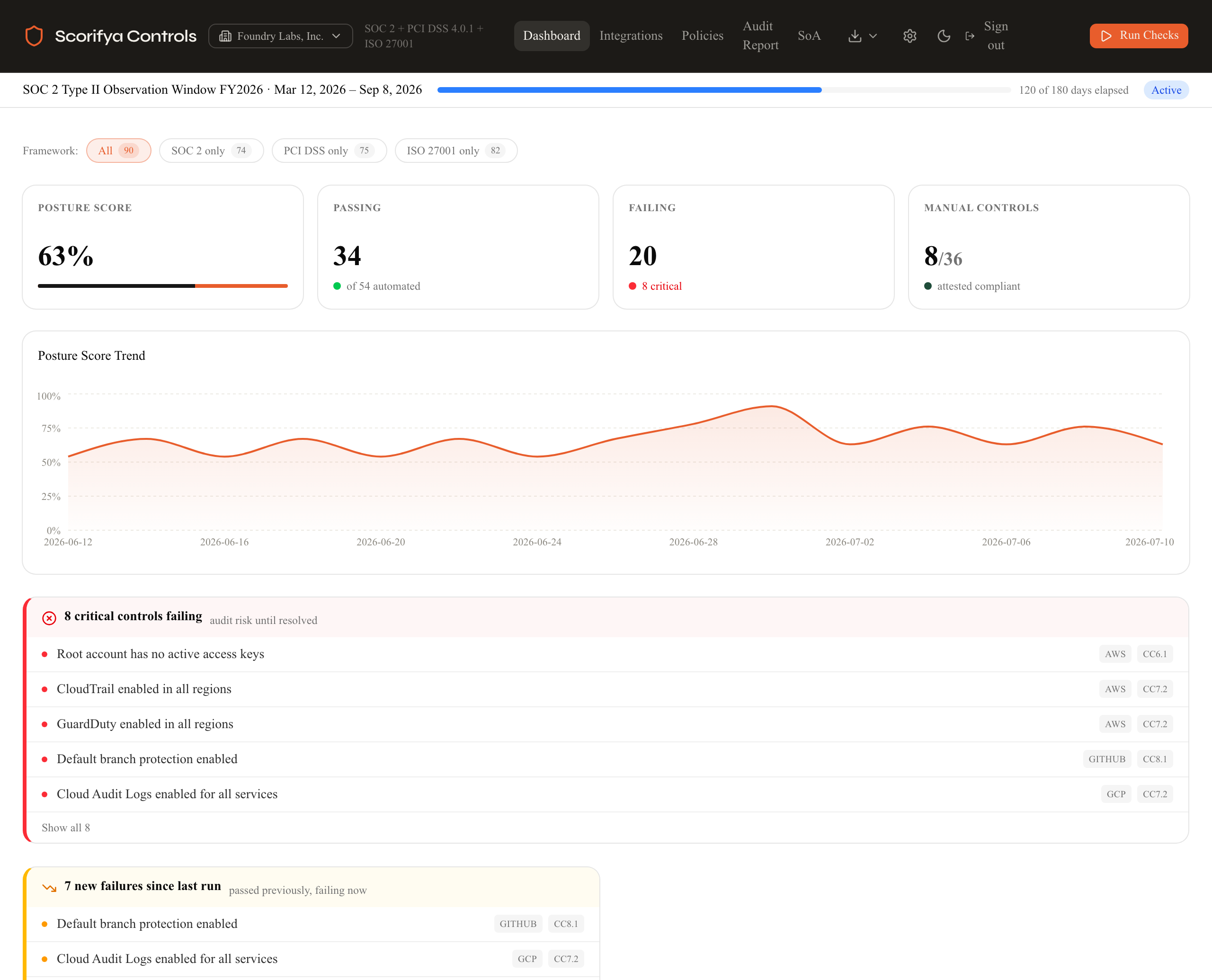
Task: Click CC6.1 tag on Root account row
Action: click(1154, 654)
